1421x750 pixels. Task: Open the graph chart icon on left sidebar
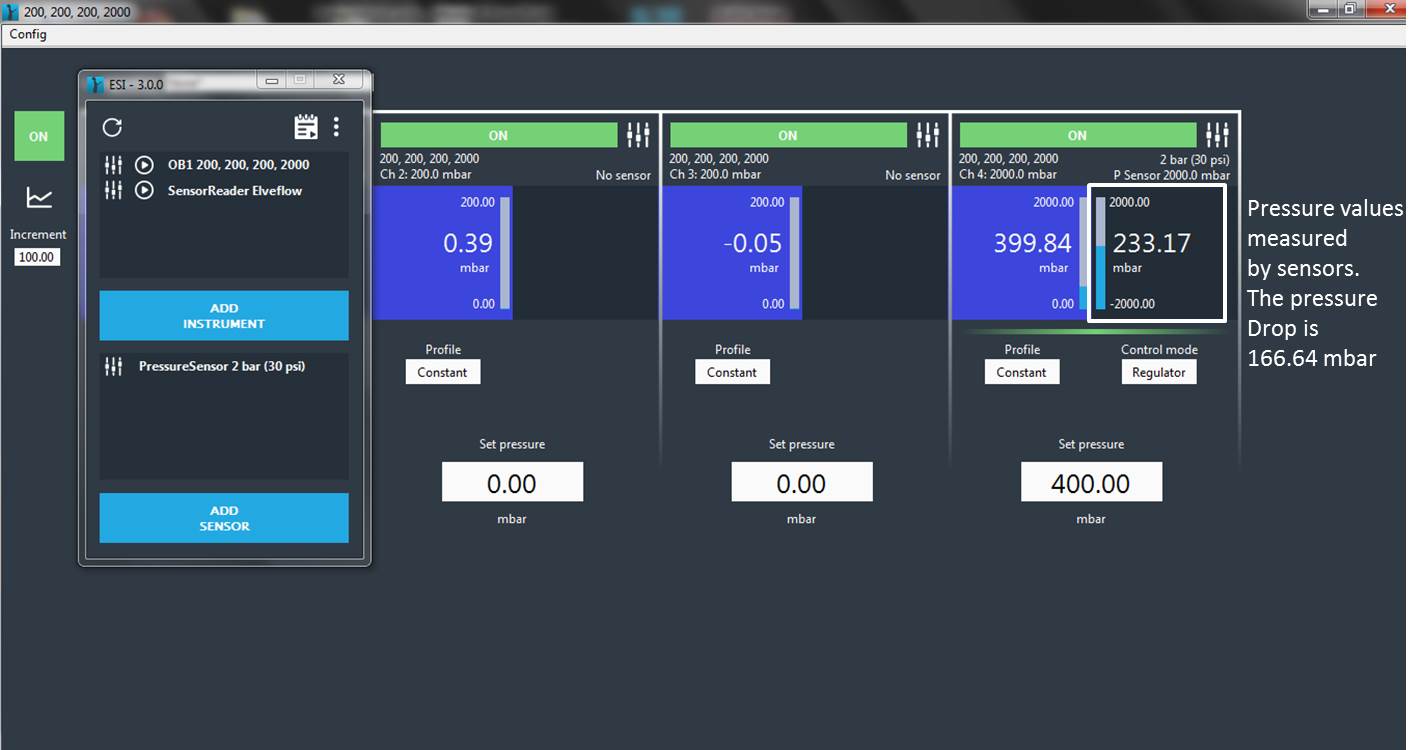(39, 198)
